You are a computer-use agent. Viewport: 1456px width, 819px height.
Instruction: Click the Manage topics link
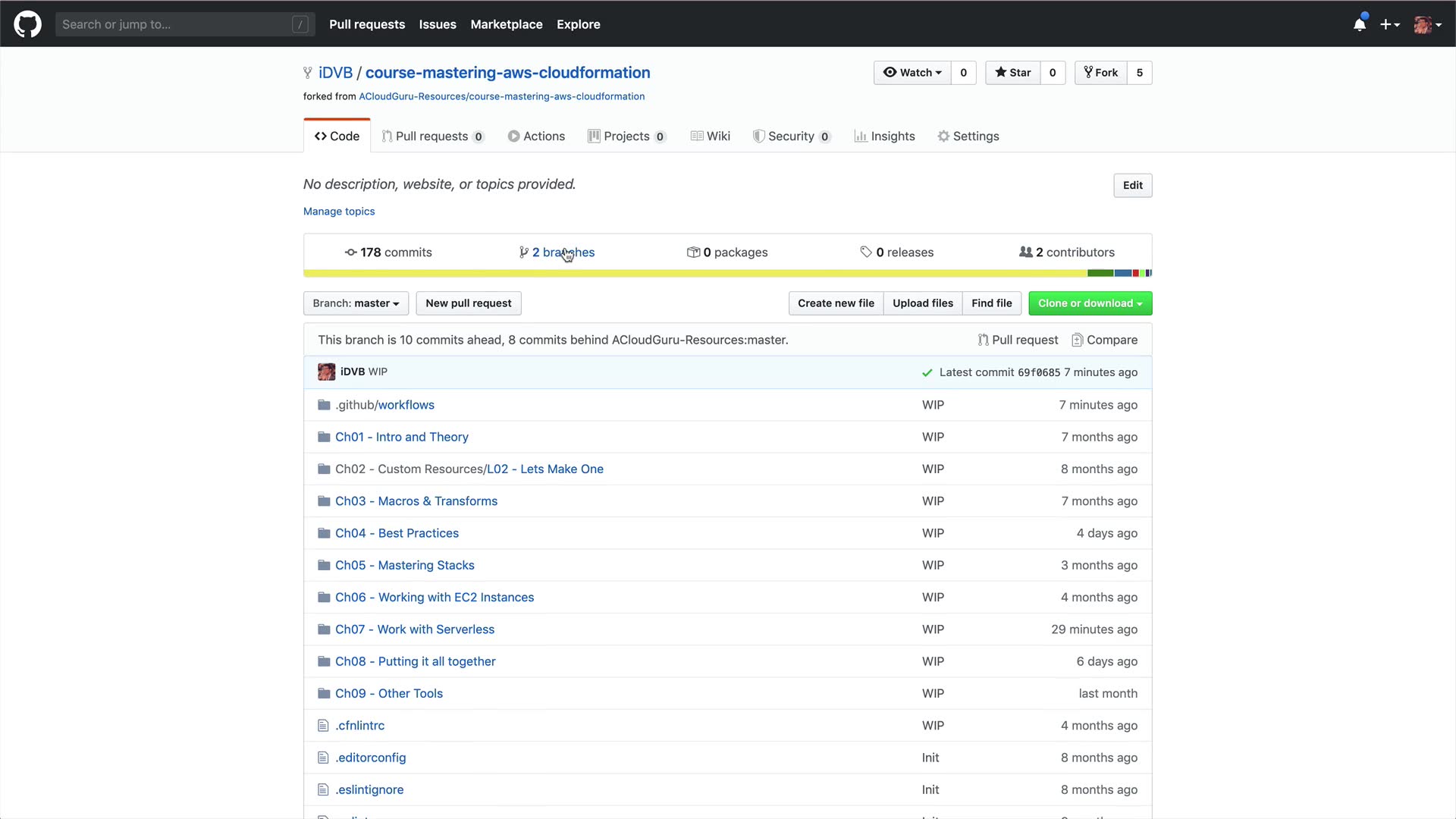tap(339, 212)
